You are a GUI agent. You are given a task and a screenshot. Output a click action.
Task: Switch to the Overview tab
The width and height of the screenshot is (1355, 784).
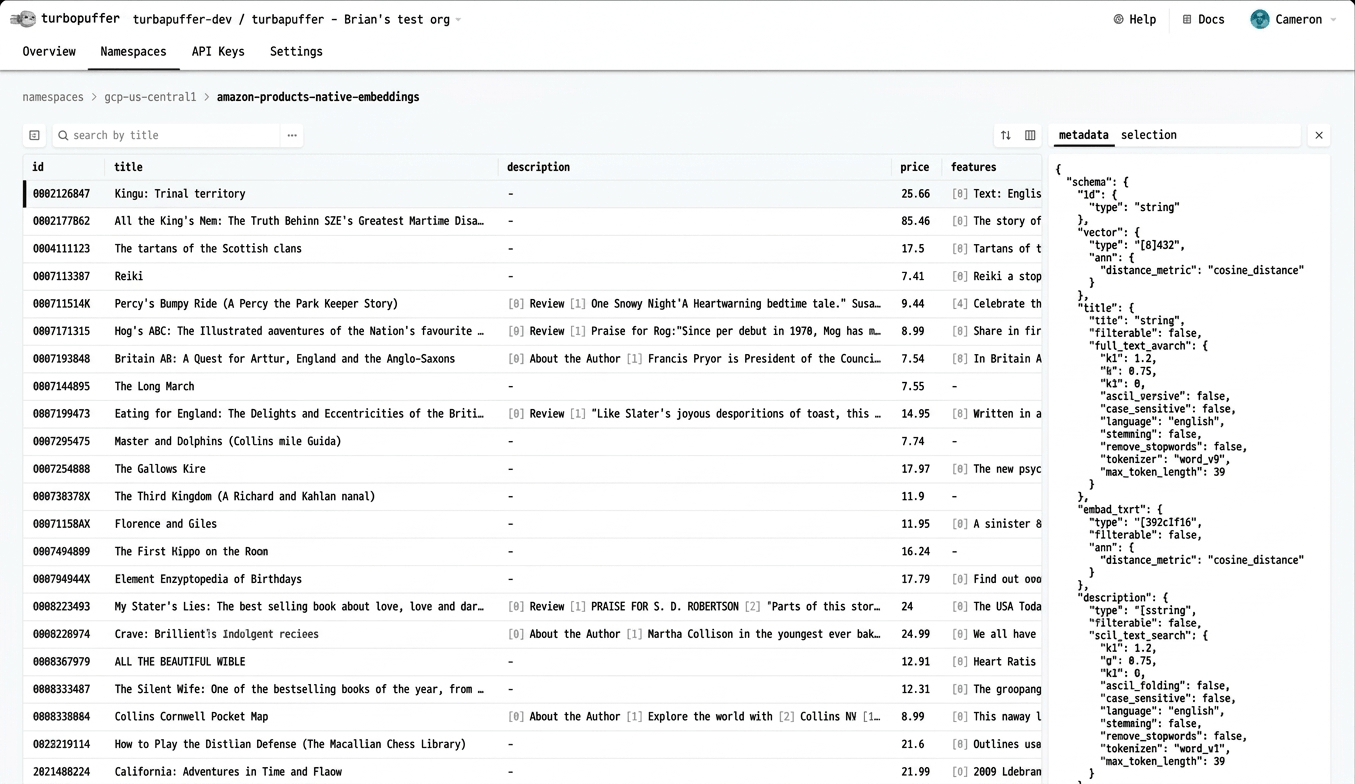(49, 52)
